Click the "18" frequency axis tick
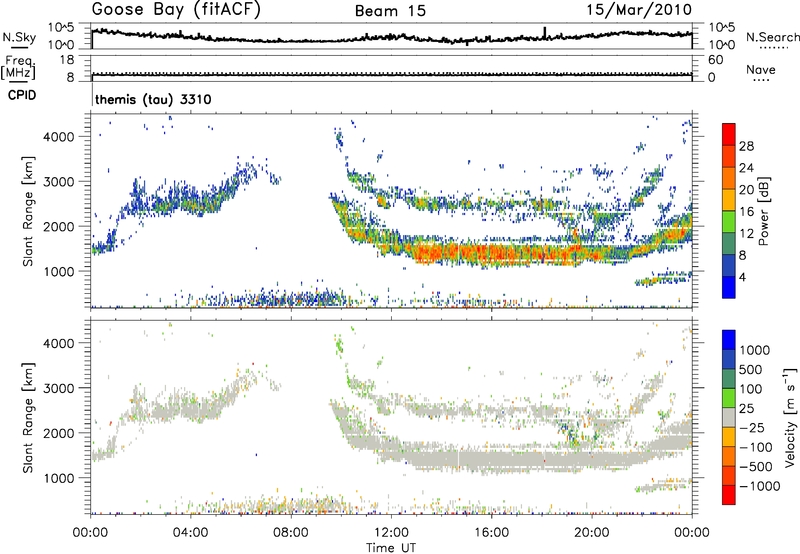The width and height of the screenshot is (800, 554). [67, 60]
